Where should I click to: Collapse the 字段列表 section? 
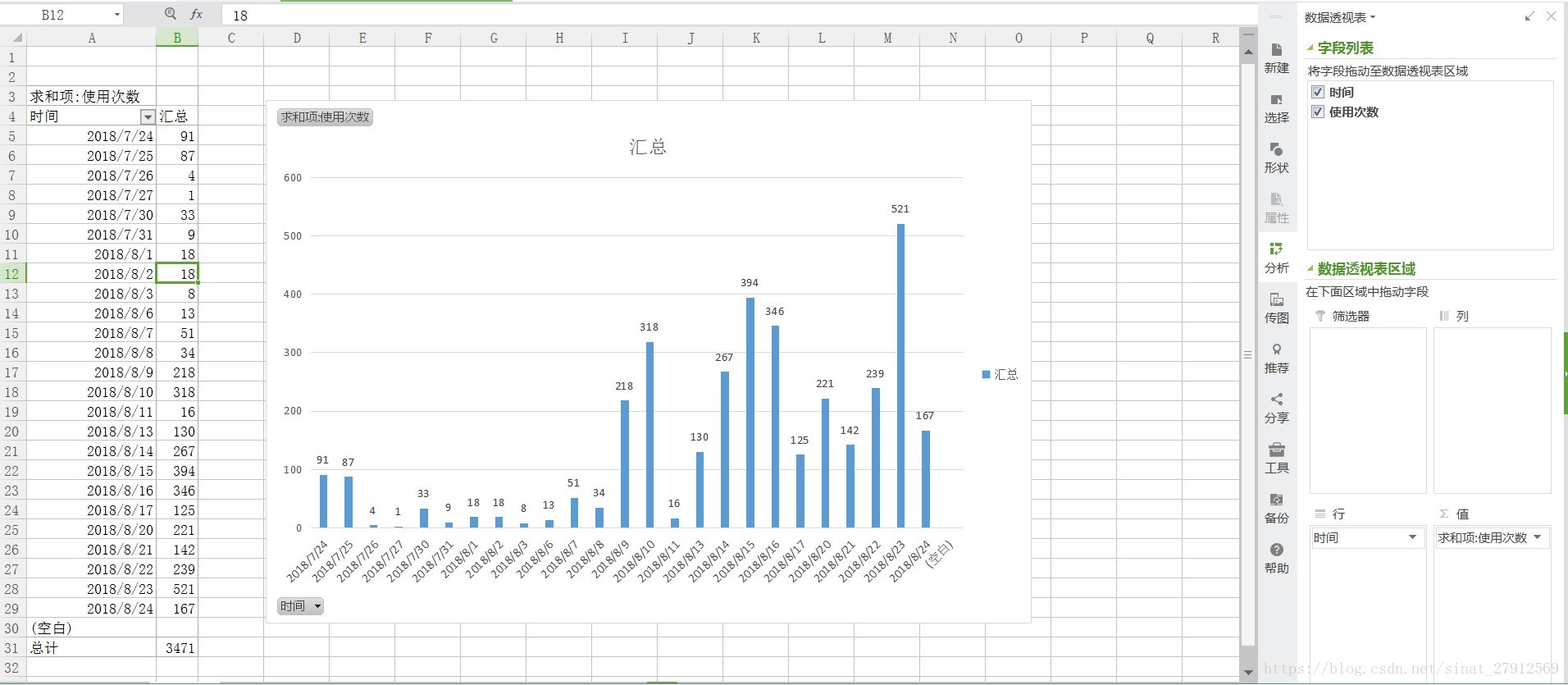point(1310,48)
